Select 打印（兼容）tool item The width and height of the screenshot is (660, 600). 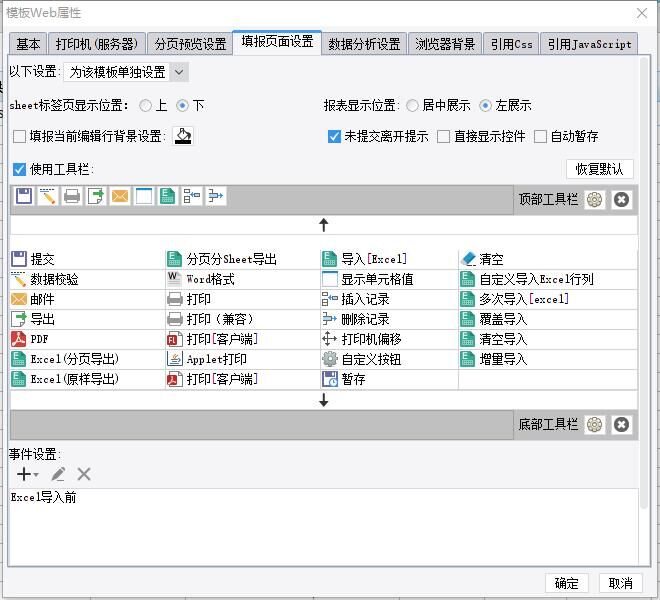point(243,319)
